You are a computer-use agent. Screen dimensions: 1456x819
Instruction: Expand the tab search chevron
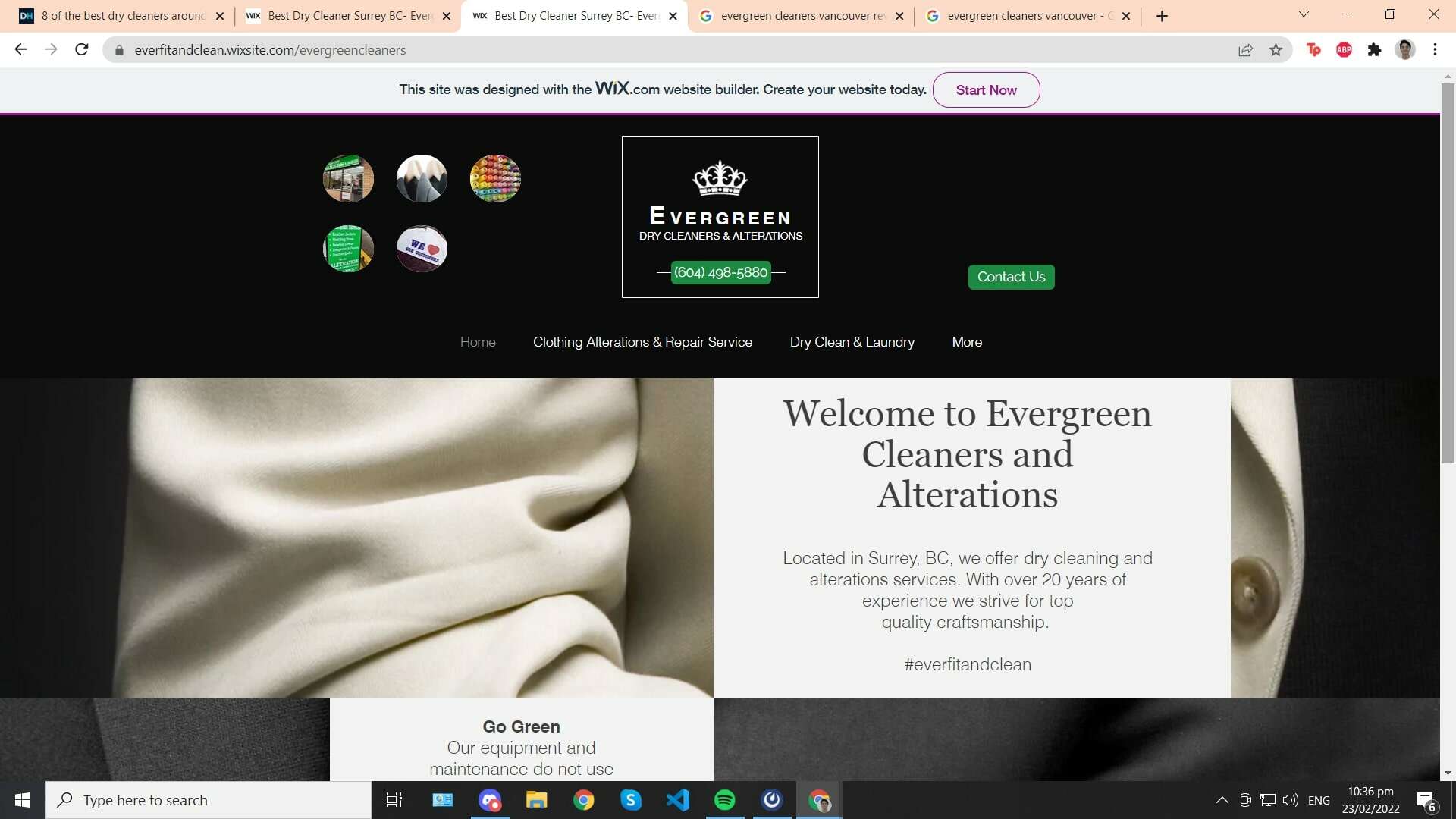(1304, 14)
